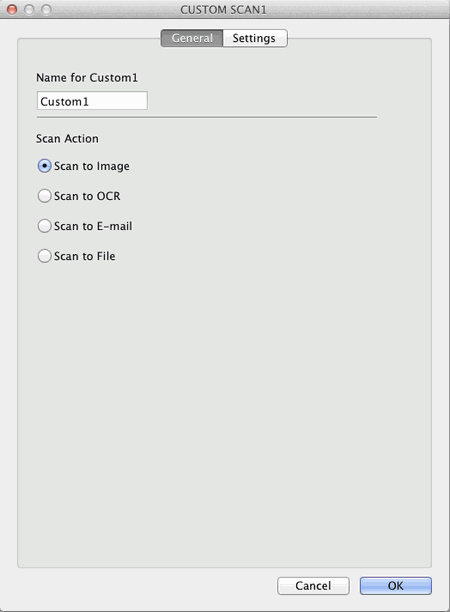Click the CUSTOM SCAN1 window title text
The height and width of the screenshot is (612, 450).
[x=223, y=10]
